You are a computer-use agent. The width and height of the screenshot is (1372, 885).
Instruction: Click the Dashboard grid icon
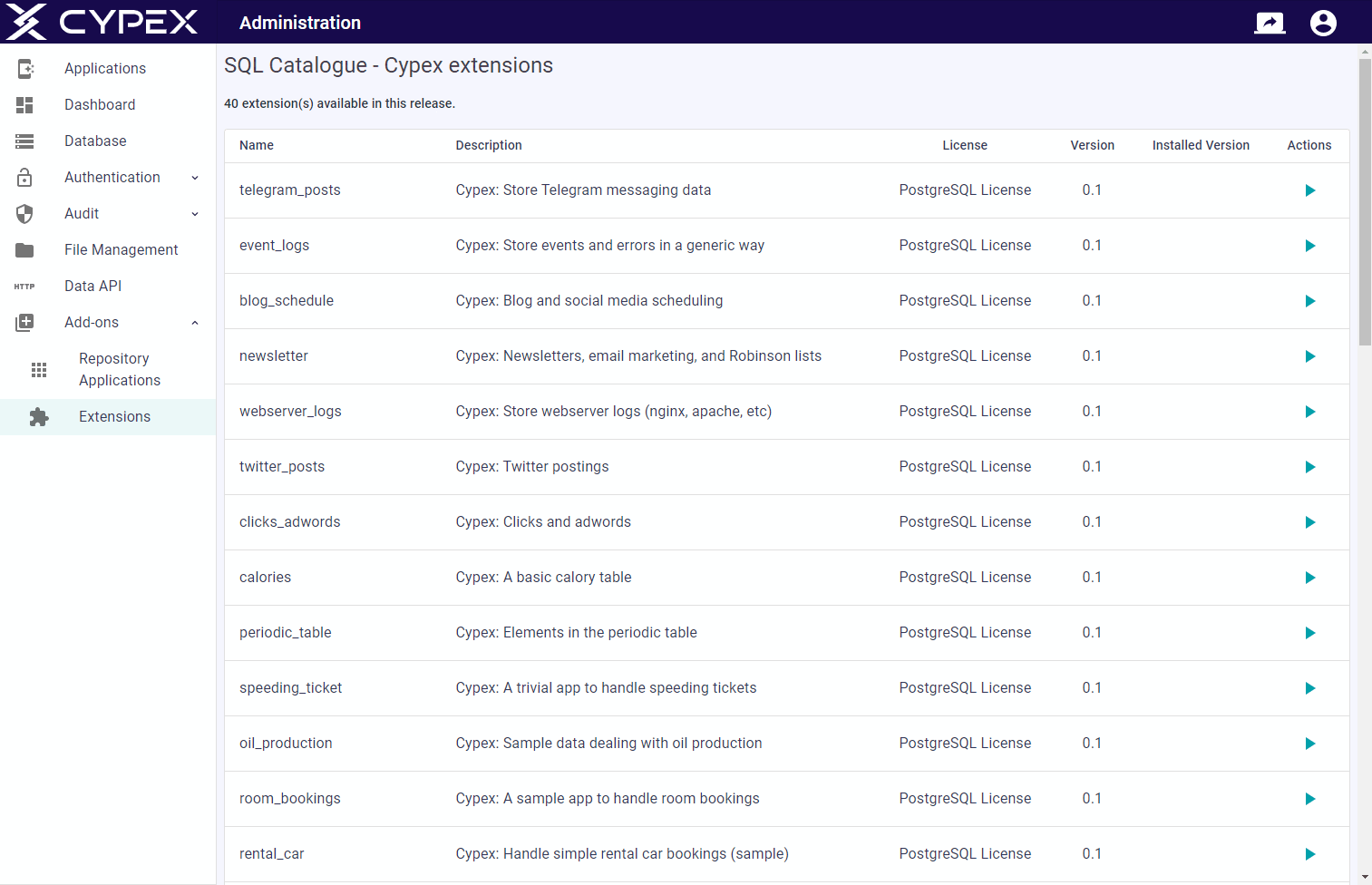[x=25, y=104]
